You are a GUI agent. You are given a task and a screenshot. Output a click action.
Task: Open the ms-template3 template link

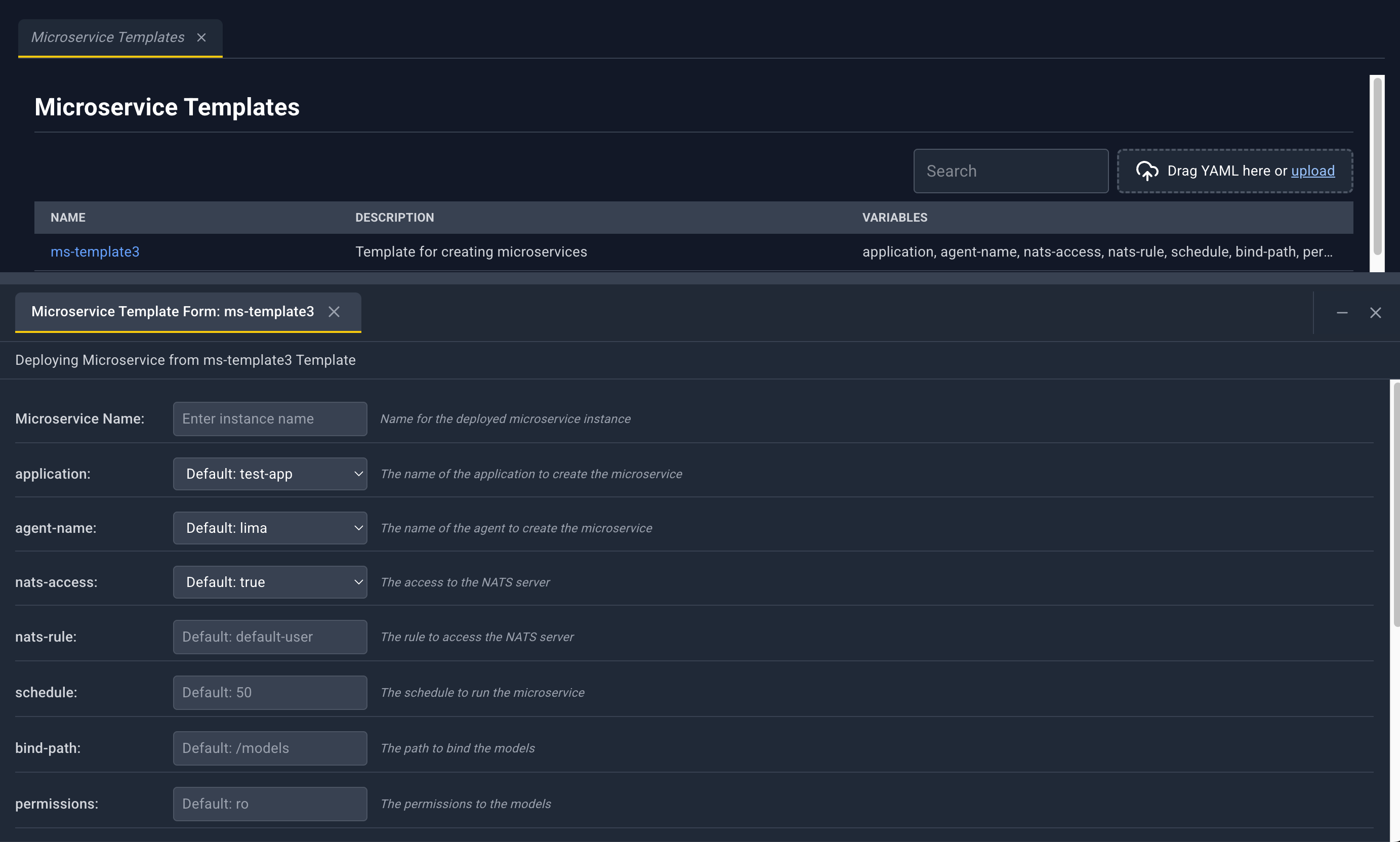pos(95,252)
